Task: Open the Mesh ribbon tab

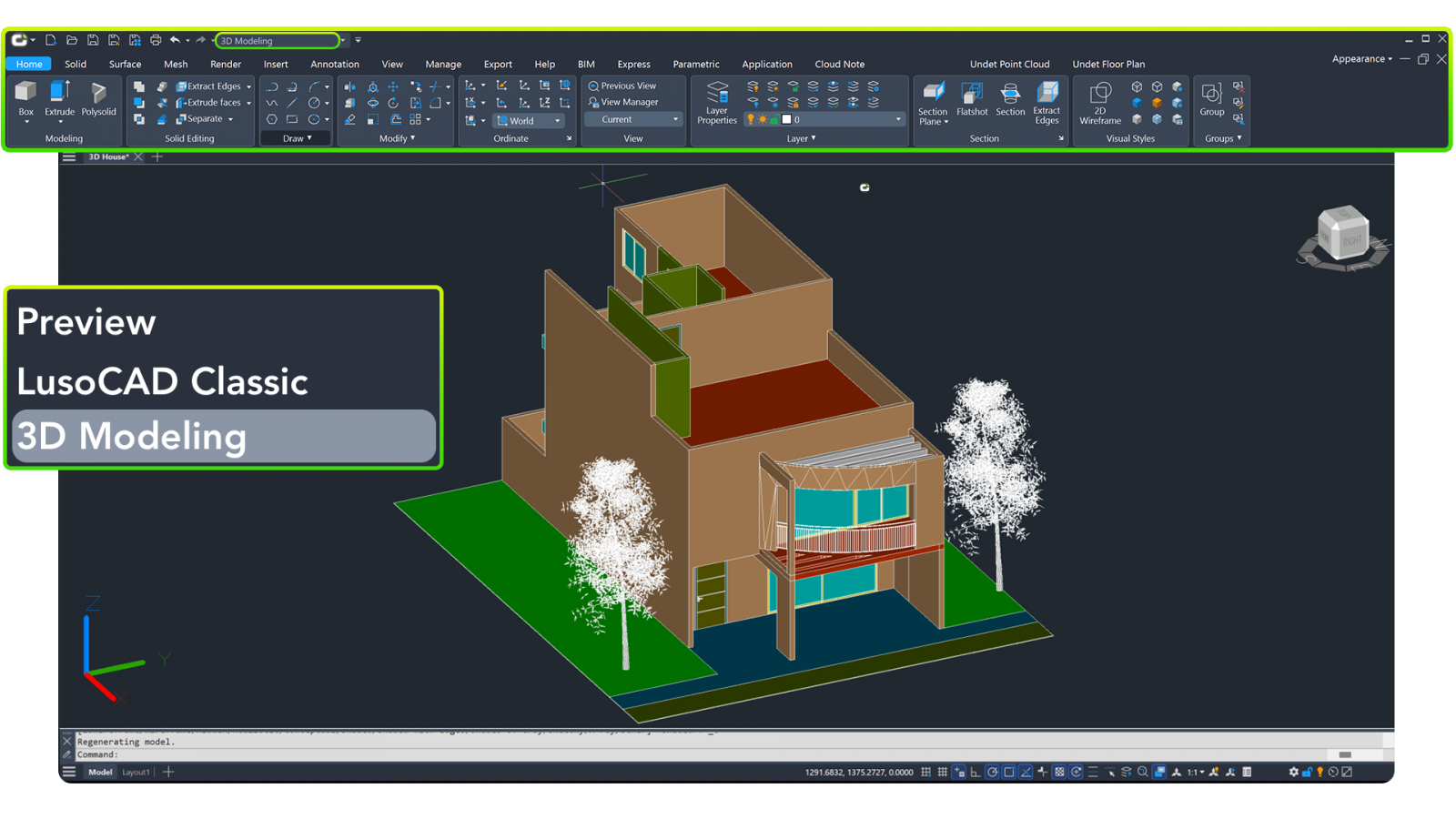Action: coord(176,64)
